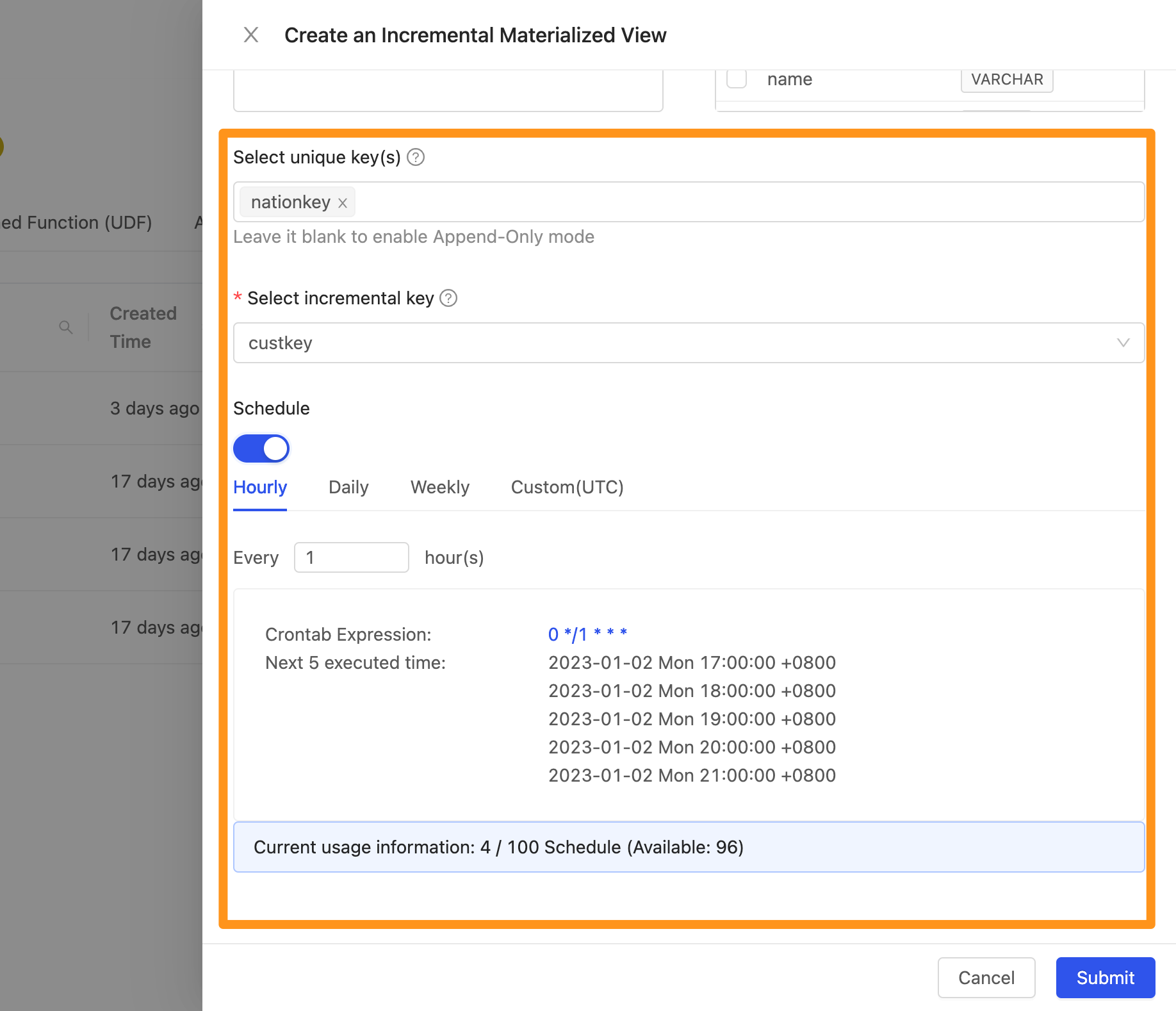
Task: Open help tooltip for Select unique key(s)
Action: click(416, 157)
